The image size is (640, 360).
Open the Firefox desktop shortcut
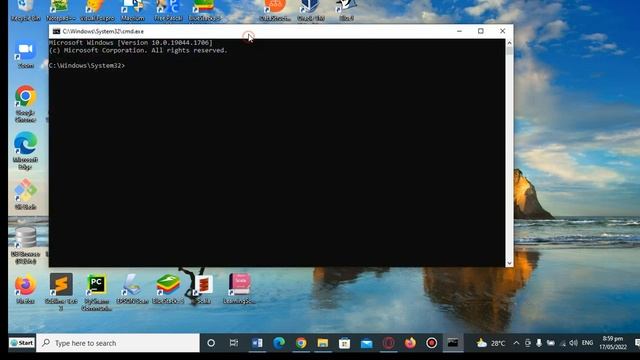click(x=25, y=289)
